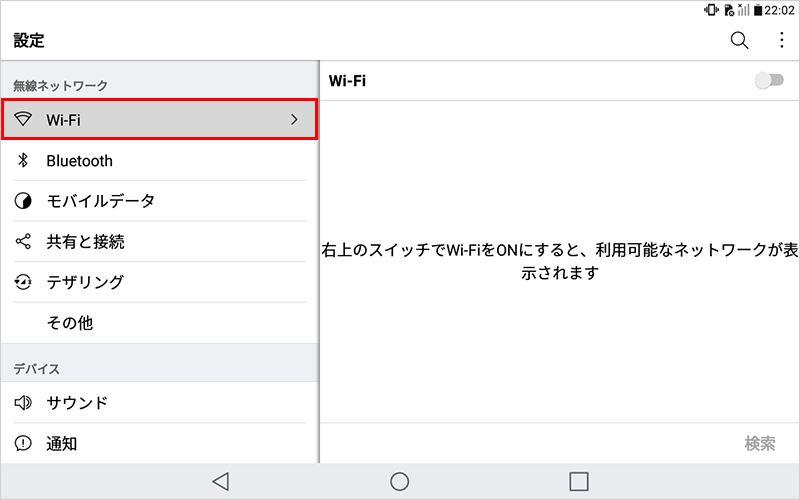The image size is (800, 500).
Task: Click the 無線ネットワーク section header
Action: [60, 85]
